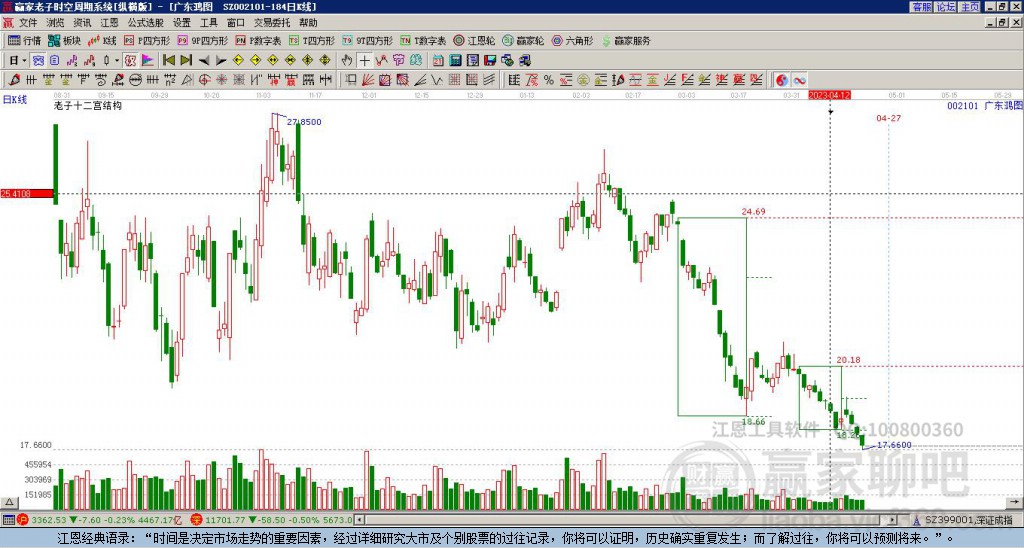Click the red 25.4108 price tag
The image size is (1024, 548).
26,193
